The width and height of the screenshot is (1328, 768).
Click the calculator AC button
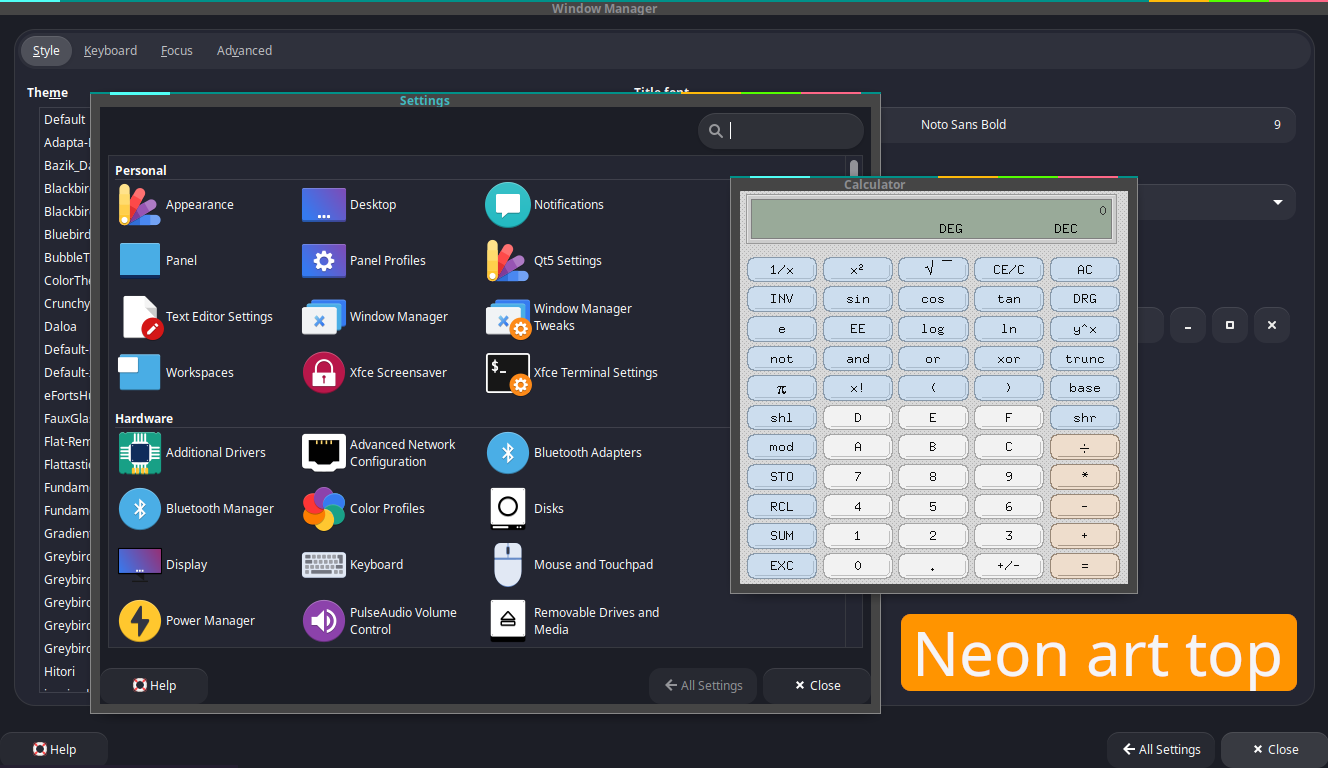tap(1085, 270)
